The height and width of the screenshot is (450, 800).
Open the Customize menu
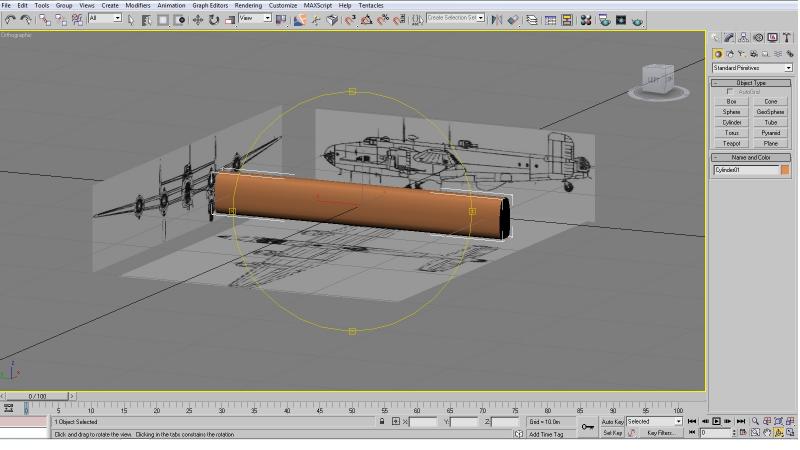283,6
